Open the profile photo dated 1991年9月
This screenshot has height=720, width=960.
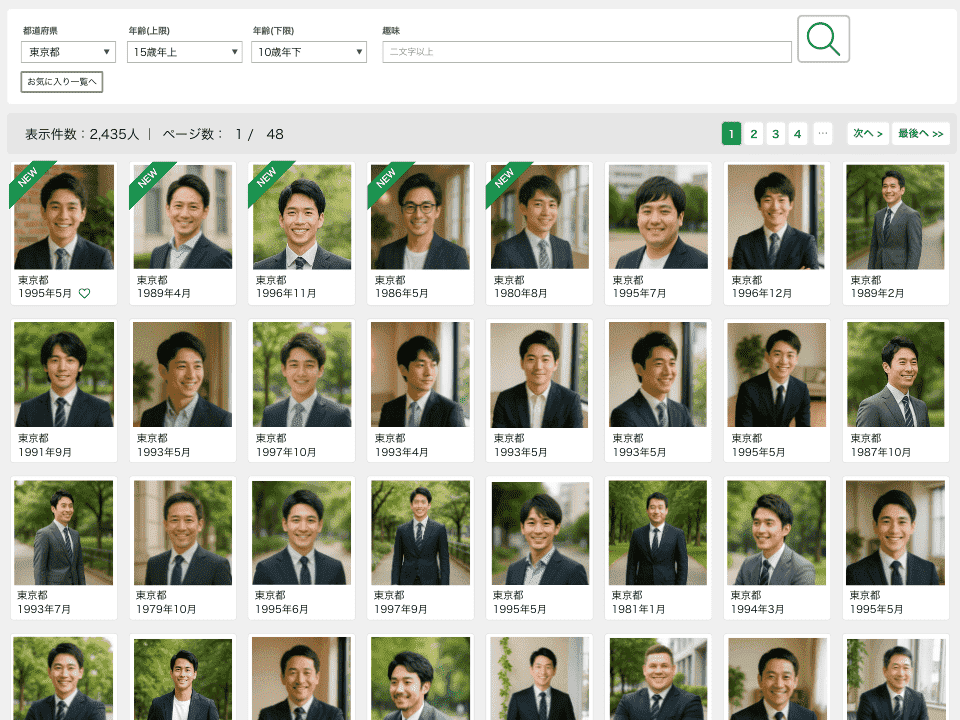(64, 374)
